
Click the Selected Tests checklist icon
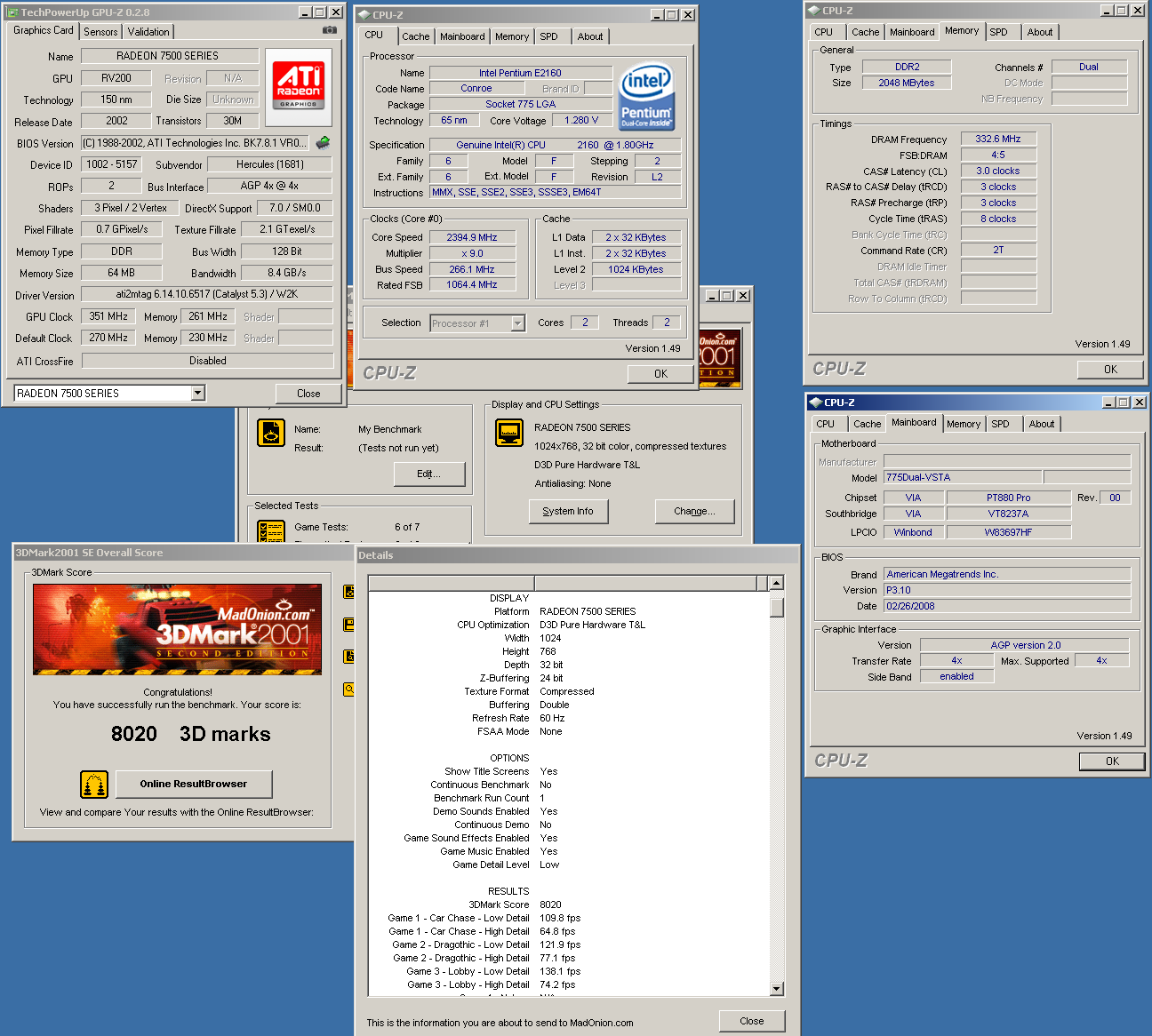(271, 531)
